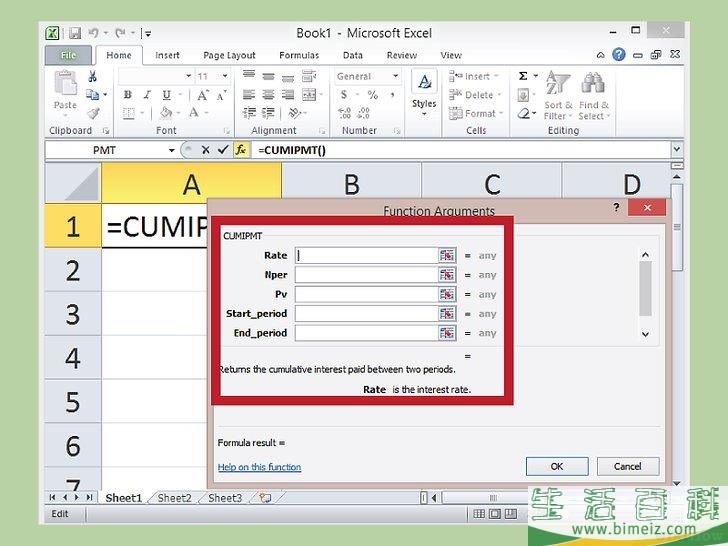The width and height of the screenshot is (728, 546).
Task: Toggle Align Text Right
Action: tap(288, 95)
